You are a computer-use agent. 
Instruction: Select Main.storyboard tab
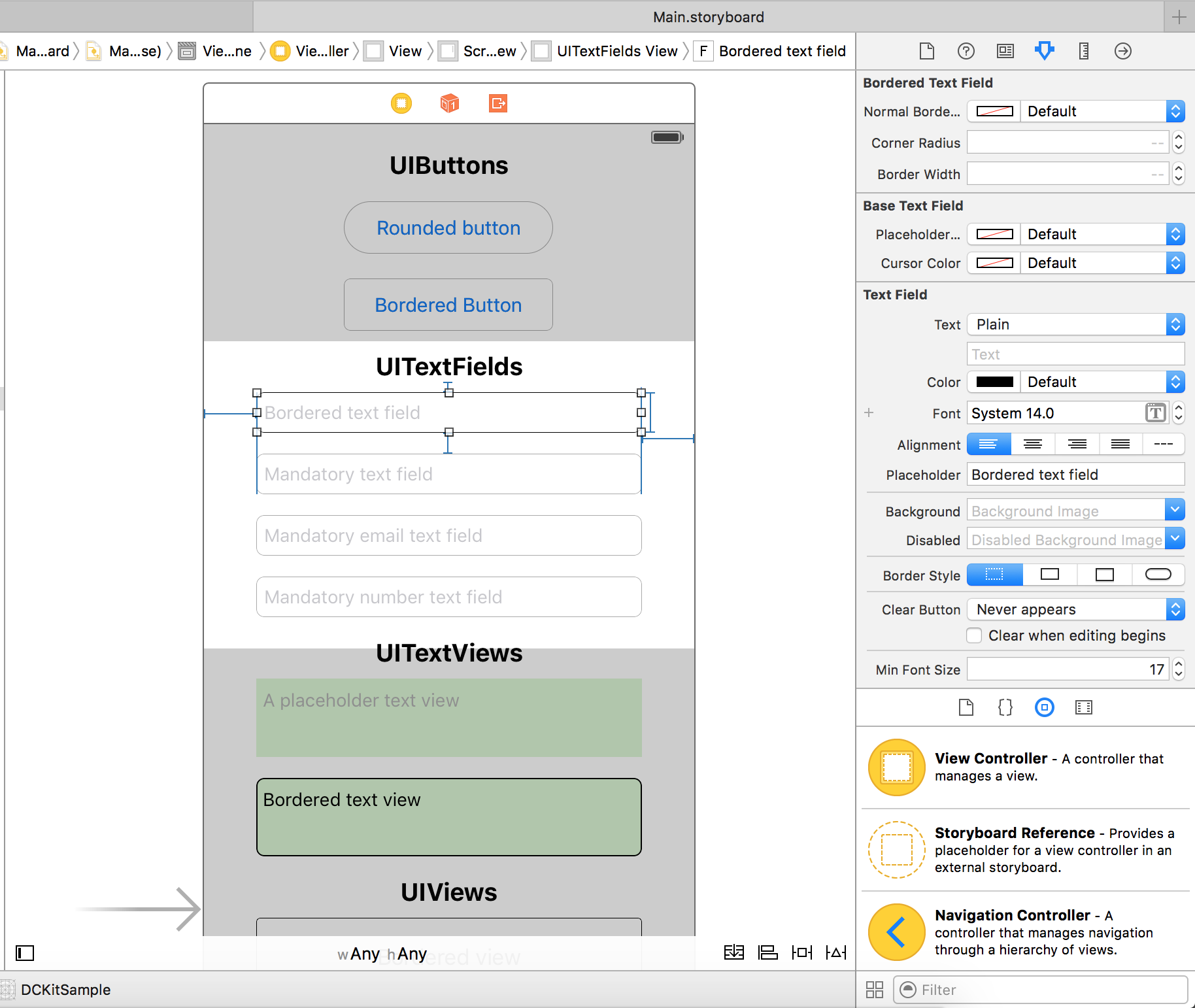coord(709,17)
